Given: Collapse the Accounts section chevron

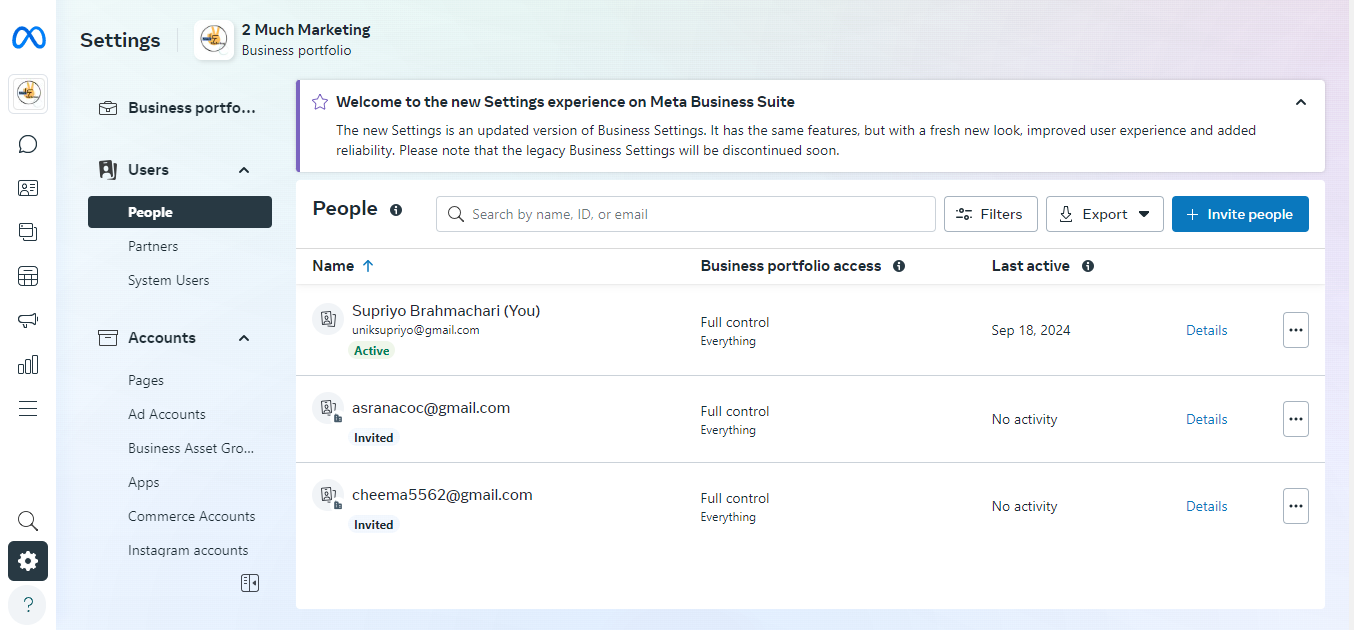Looking at the screenshot, I should click(x=244, y=338).
